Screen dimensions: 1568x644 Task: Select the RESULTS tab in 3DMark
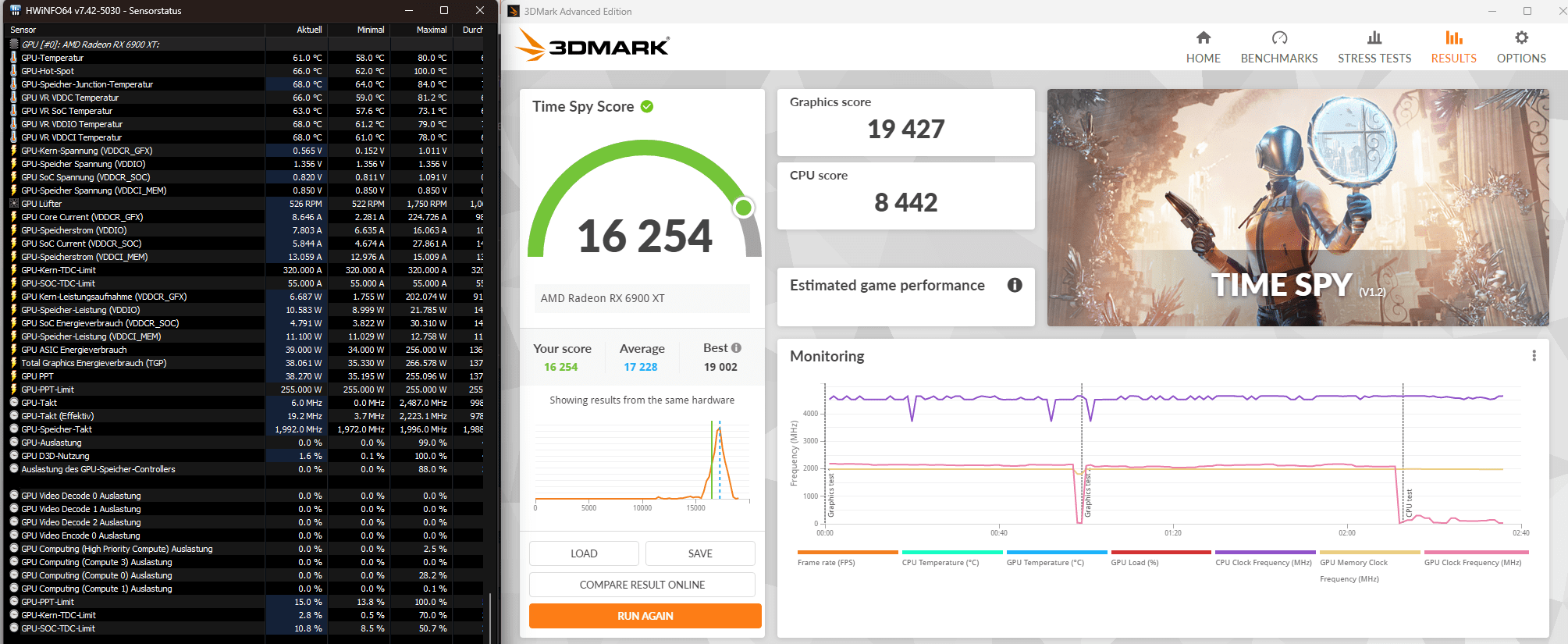pyautogui.click(x=1453, y=47)
